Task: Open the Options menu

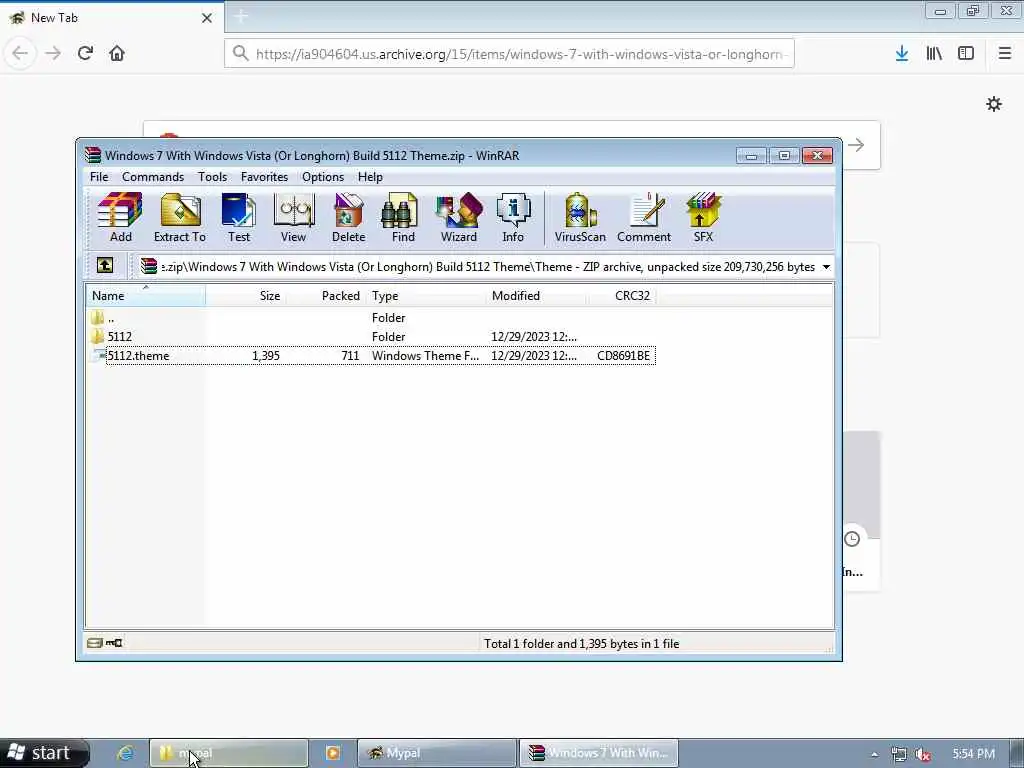Action: (x=323, y=177)
